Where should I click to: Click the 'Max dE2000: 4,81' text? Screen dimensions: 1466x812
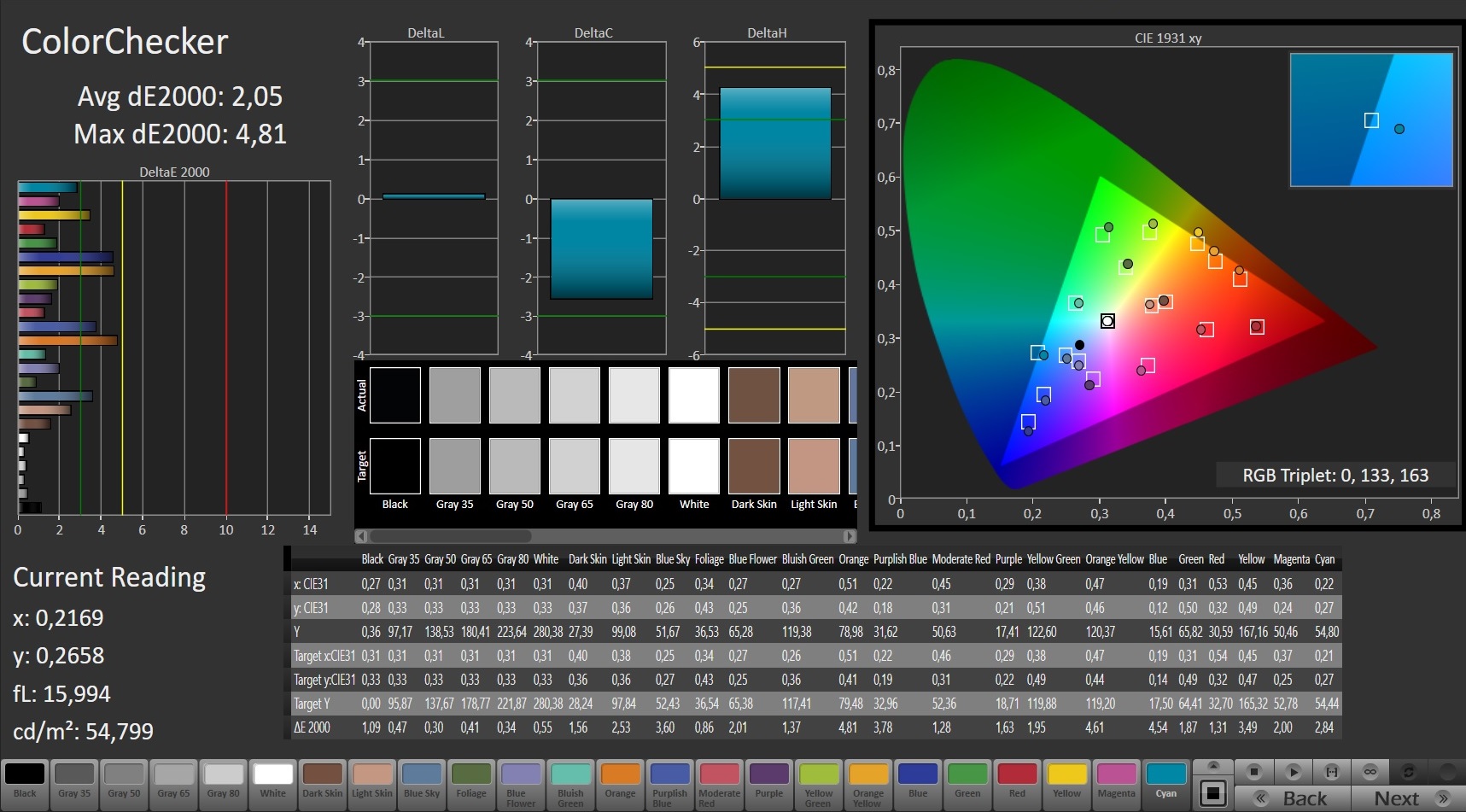[180, 134]
